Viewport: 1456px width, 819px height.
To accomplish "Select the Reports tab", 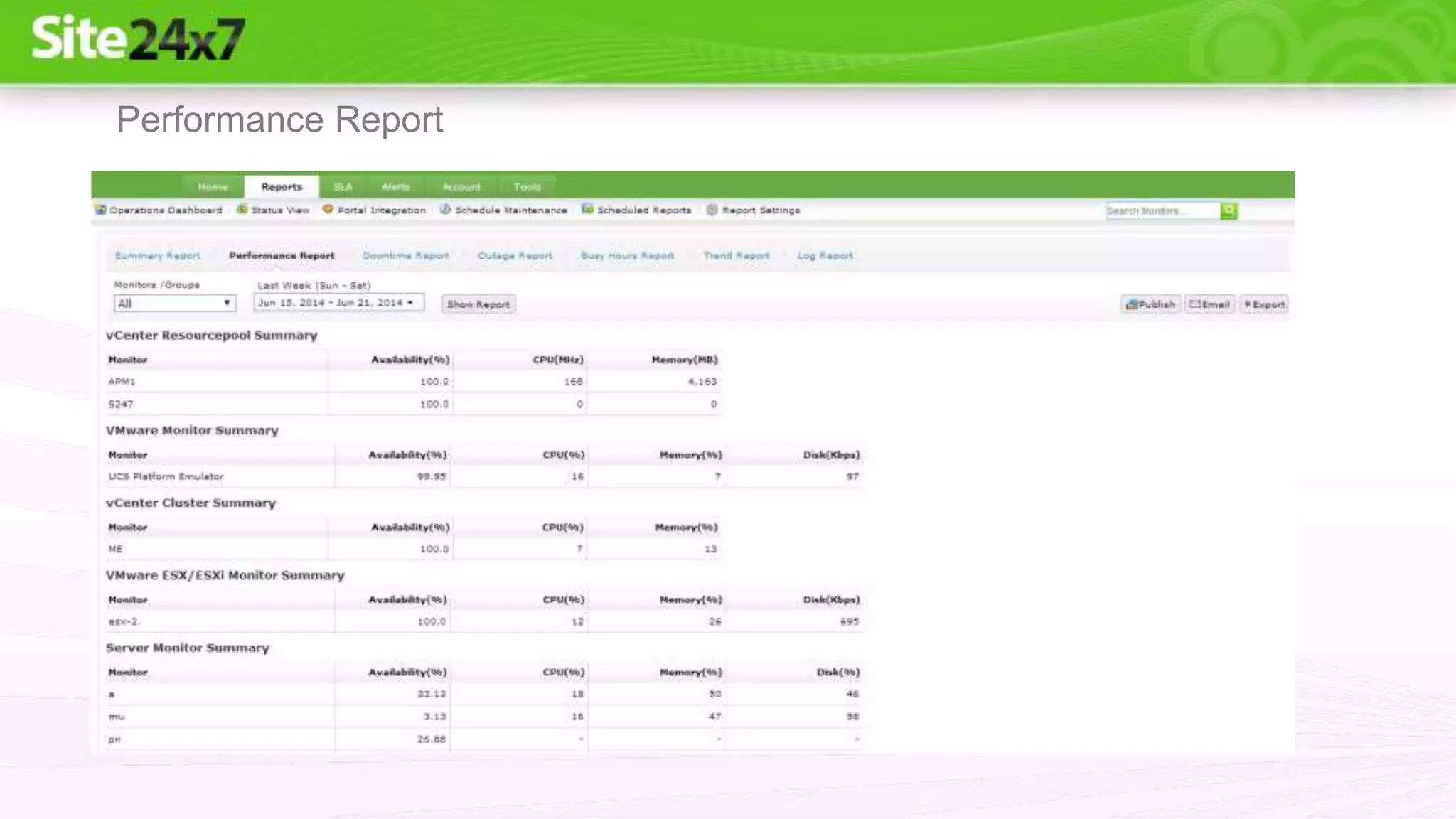I will (x=282, y=187).
